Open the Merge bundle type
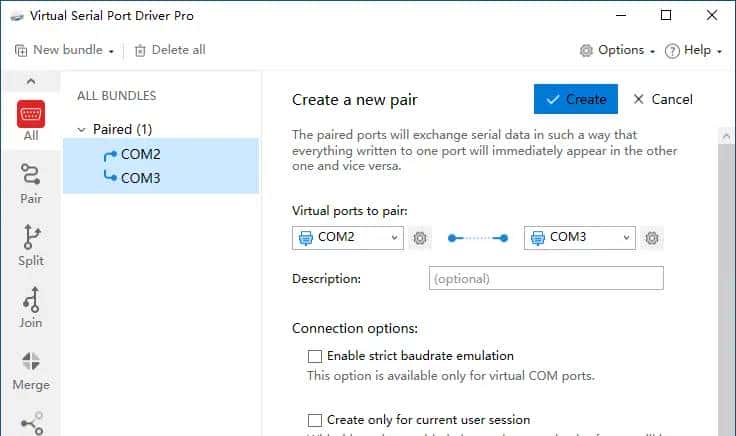The width and height of the screenshot is (736, 436). tap(31, 370)
